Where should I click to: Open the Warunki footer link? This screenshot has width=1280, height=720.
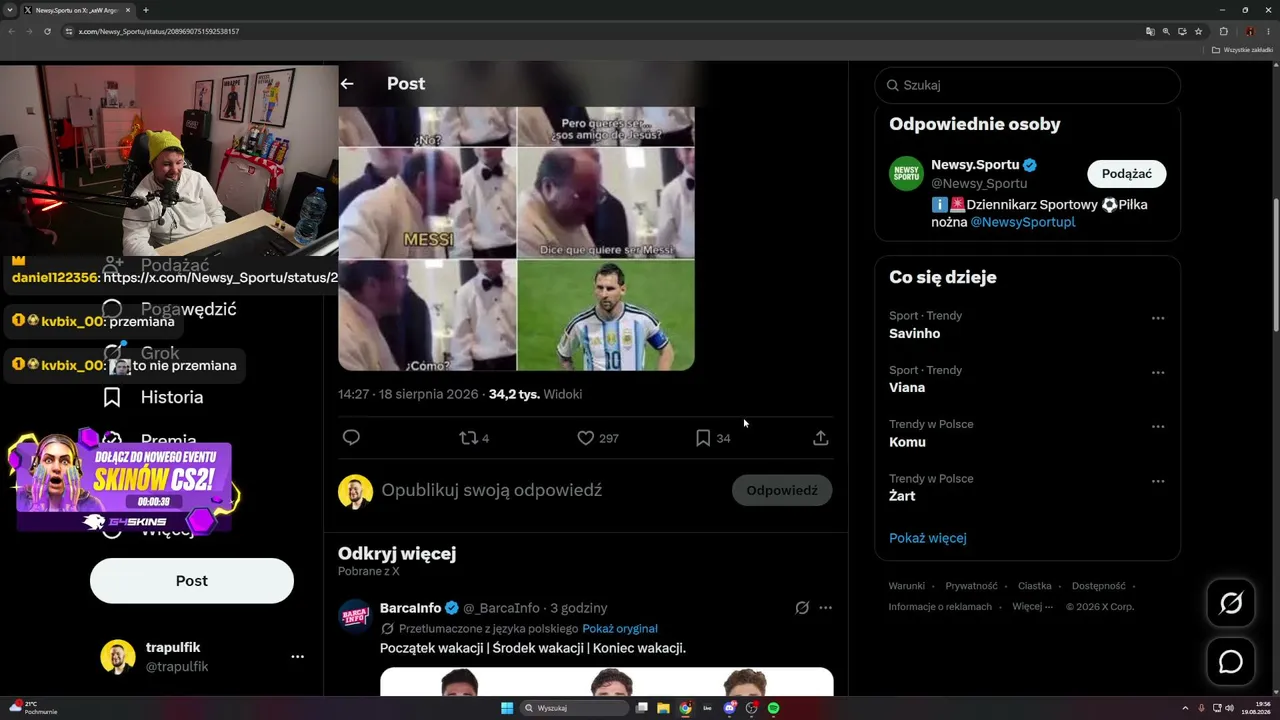coord(907,586)
